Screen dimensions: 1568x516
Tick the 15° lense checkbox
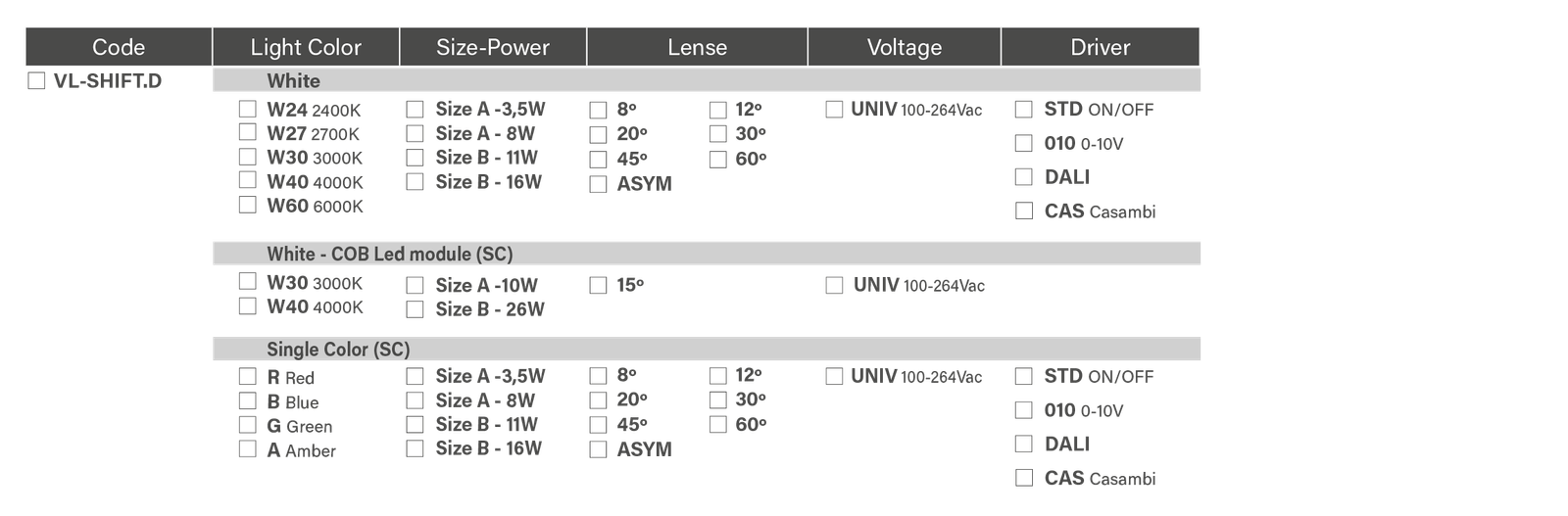(x=598, y=286)
